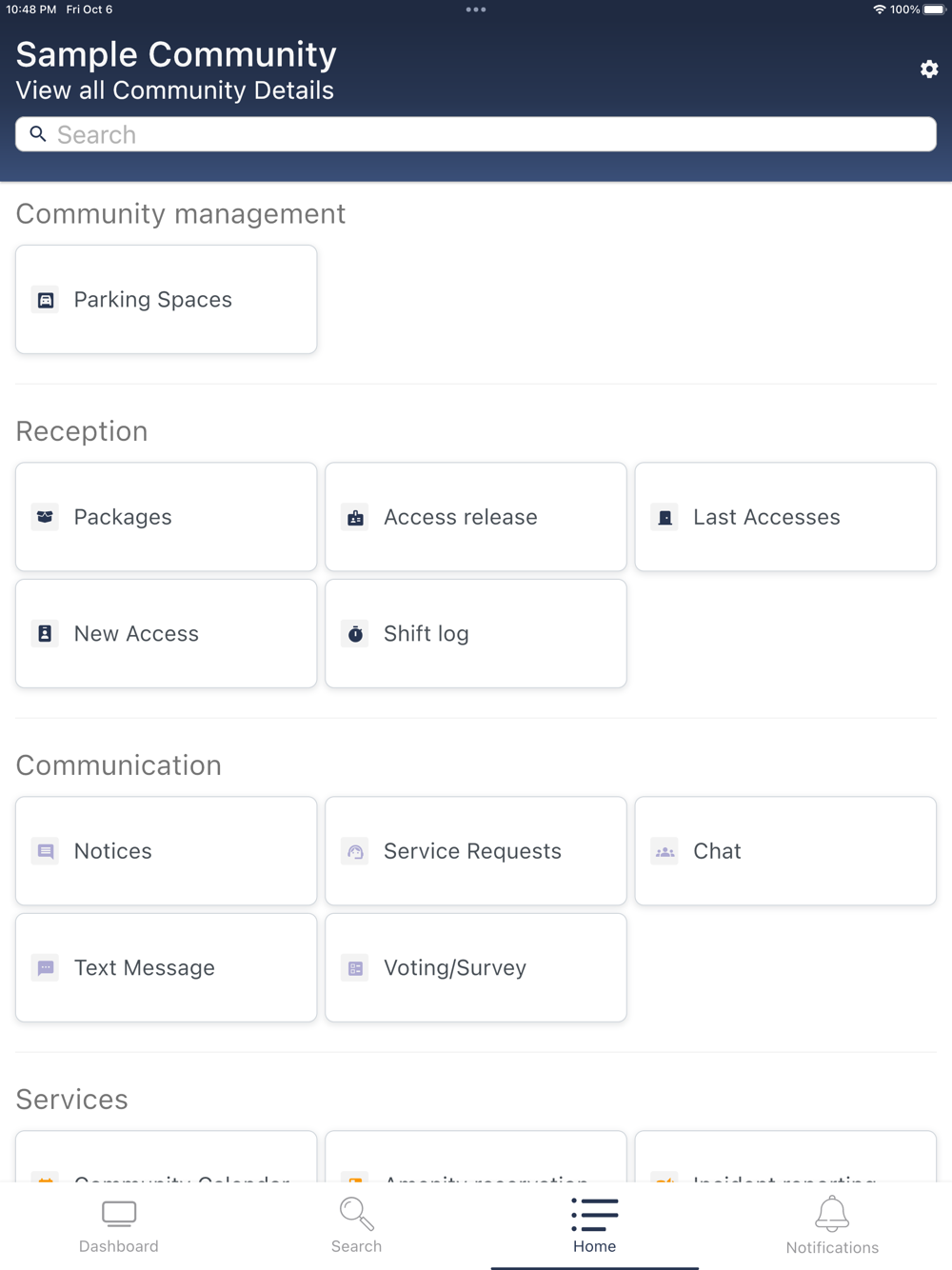Open the Notices card

coord(167,851)
